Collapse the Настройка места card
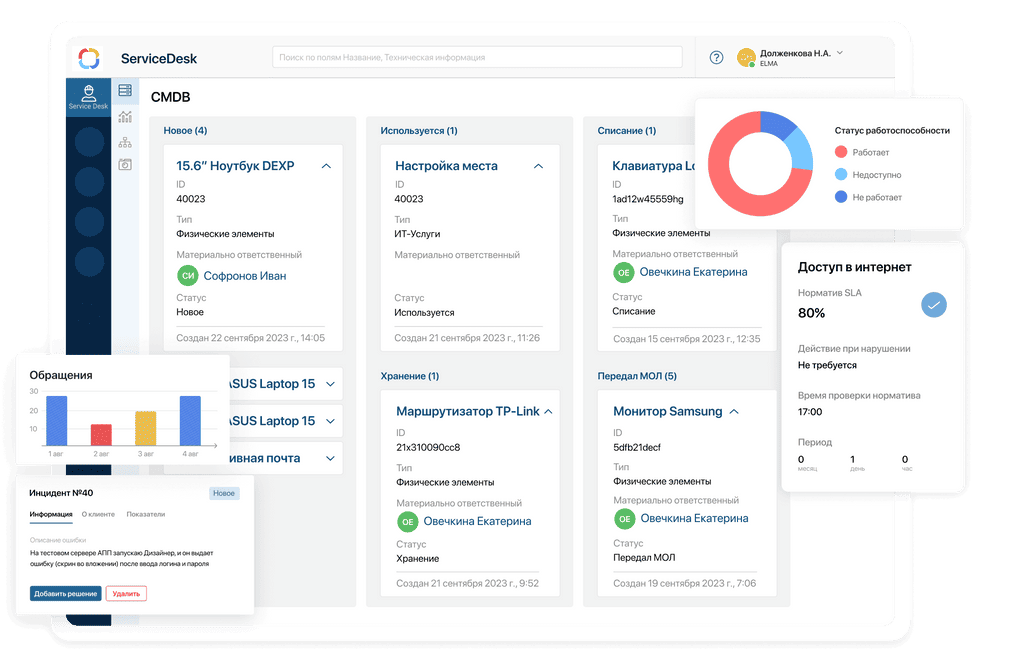This screenshot has height=656, width=1020. coord(539,166)
